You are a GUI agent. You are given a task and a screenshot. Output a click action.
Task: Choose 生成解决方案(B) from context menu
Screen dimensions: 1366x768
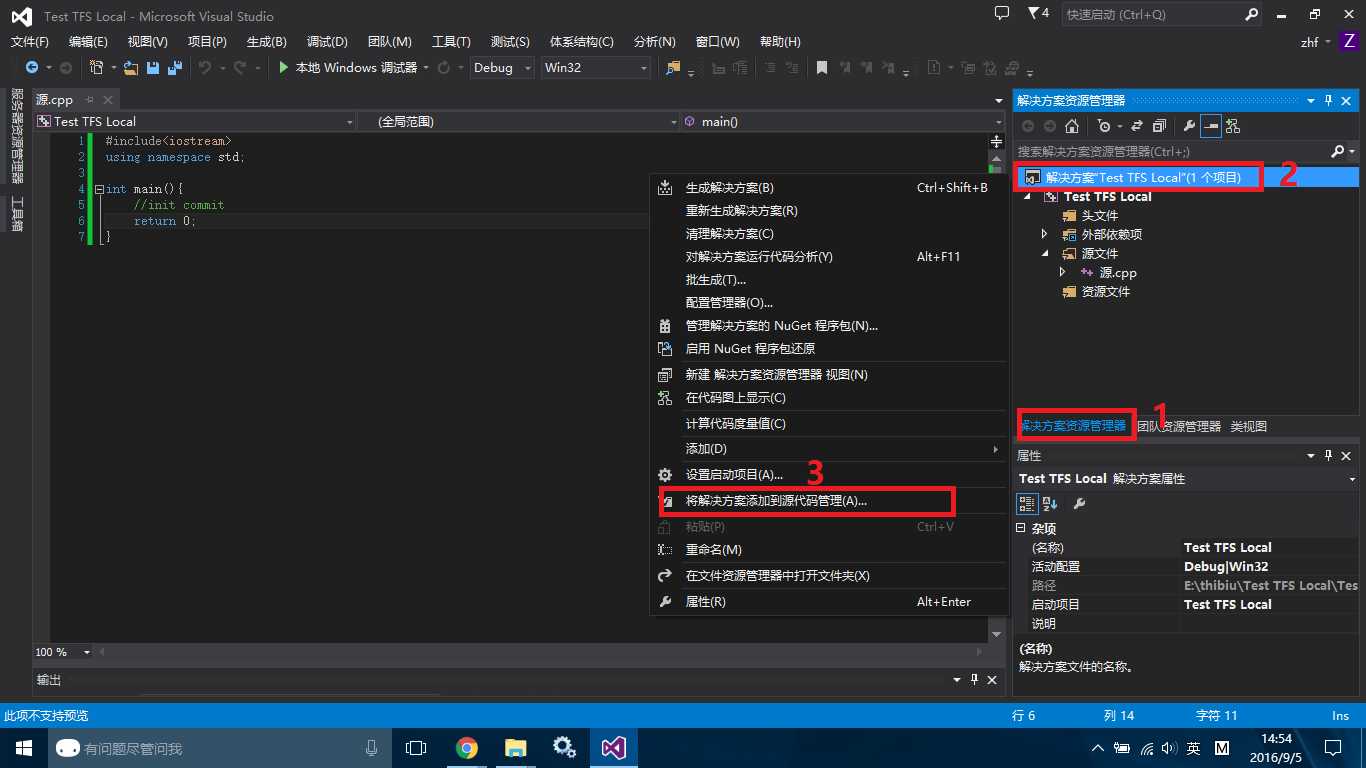[828, 187]
